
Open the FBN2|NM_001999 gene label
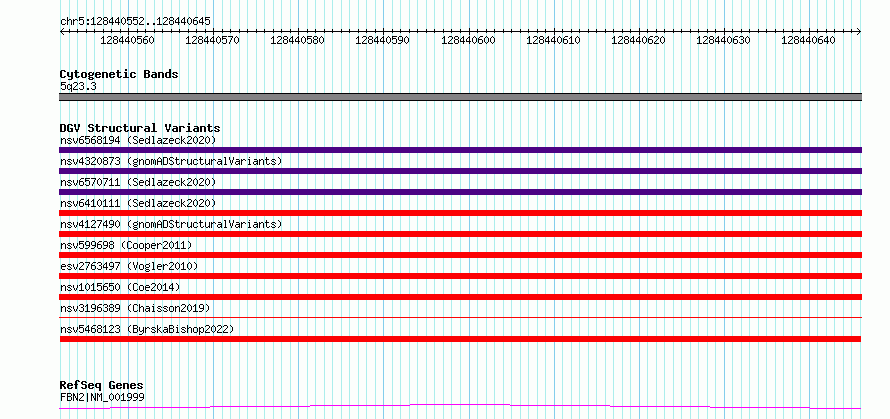pyautogui.click(x=102, y=397)
